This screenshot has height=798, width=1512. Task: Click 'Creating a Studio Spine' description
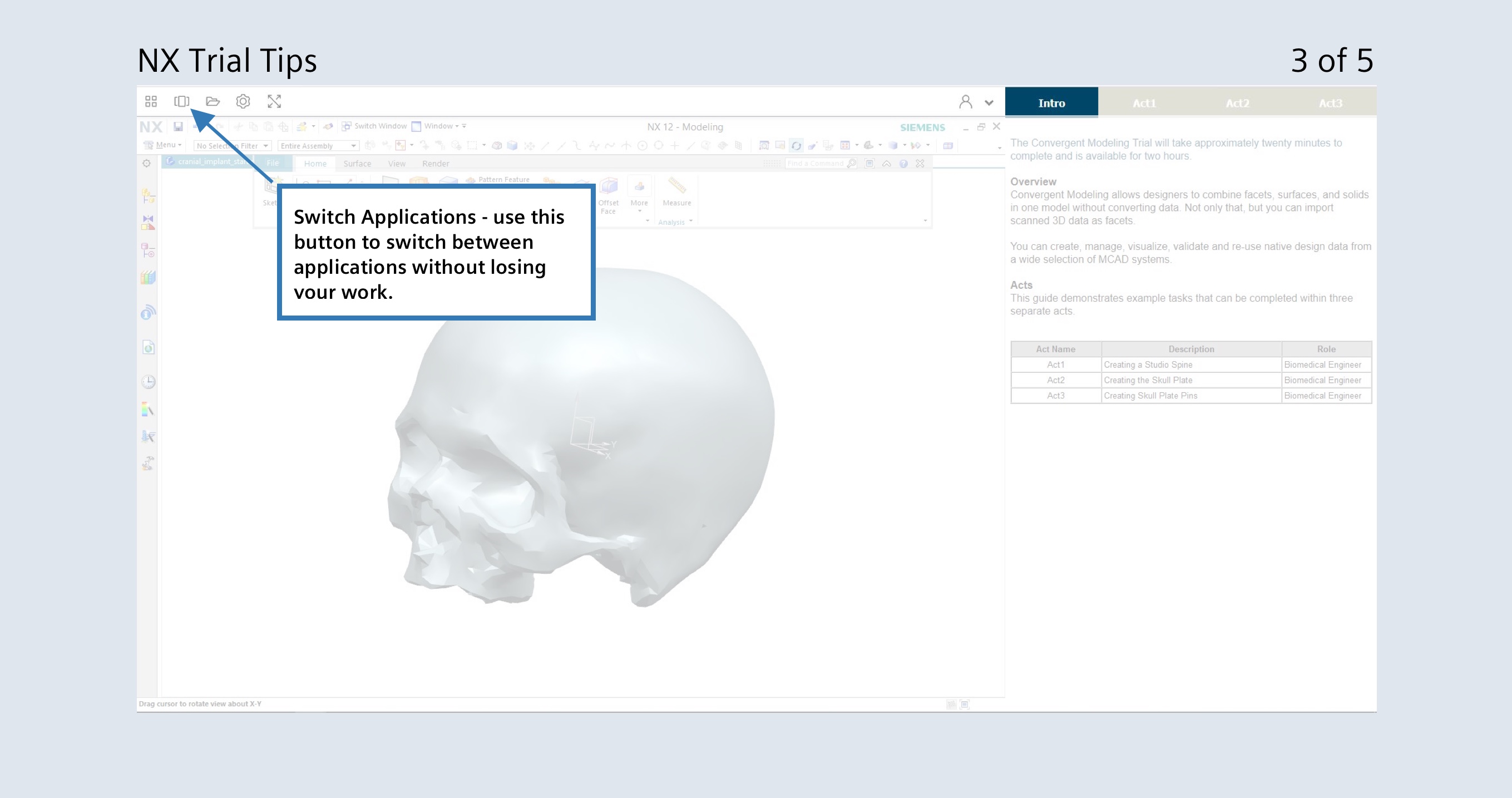point(1148,364)
